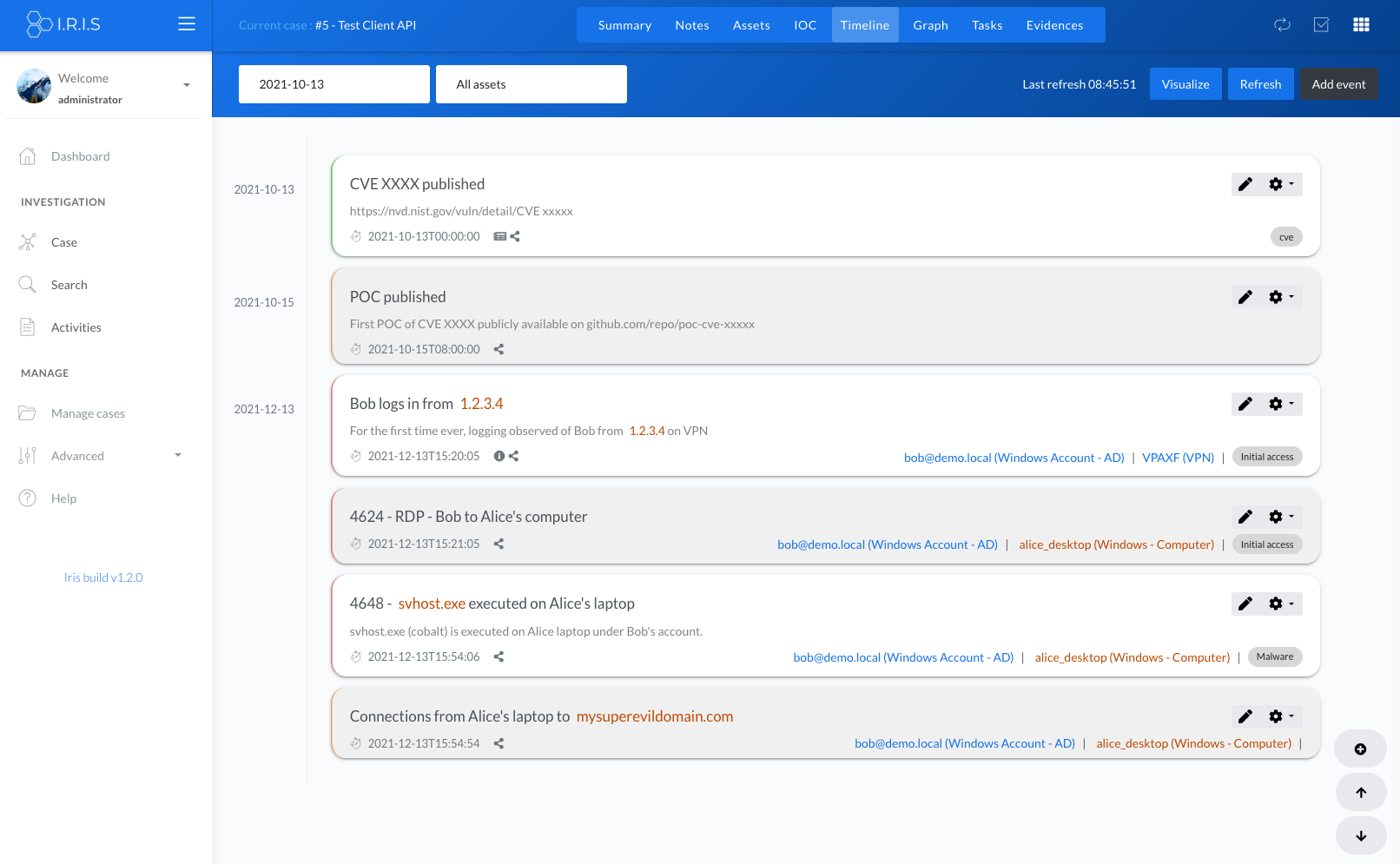The height and width of the screenshot is (864, 1400).
Task: Open gear dropdown for svhost.exe event
Action: point(1281,603)
